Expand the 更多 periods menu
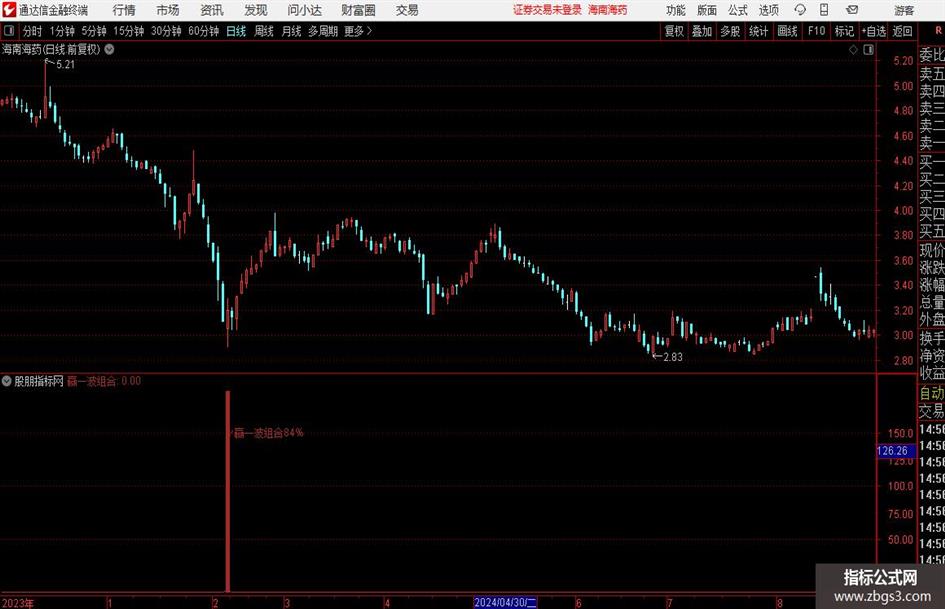Viewport: 945px width, 609px height. [358, 31]
